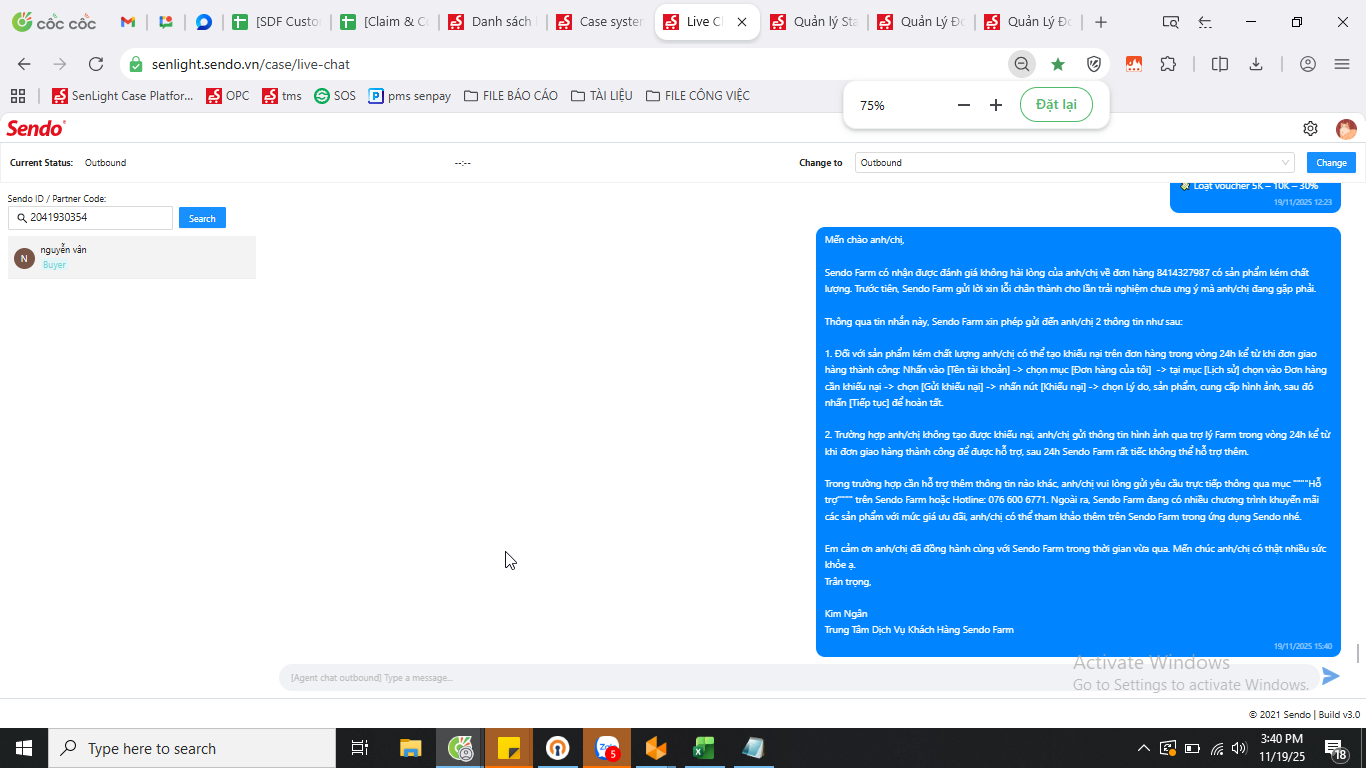Screen dimensions: 1366x768
Task: Open Sticky Notes on the taskbar
Action: pos(509,748)
